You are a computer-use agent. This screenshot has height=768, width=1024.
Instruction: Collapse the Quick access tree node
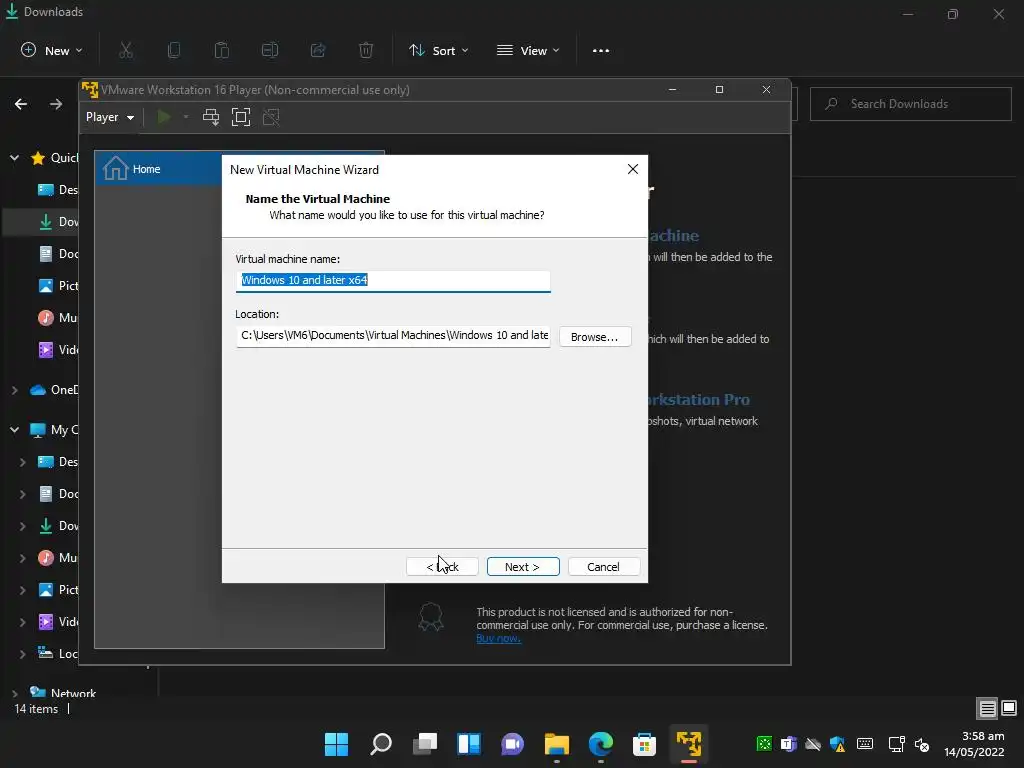tap(14, 158)
